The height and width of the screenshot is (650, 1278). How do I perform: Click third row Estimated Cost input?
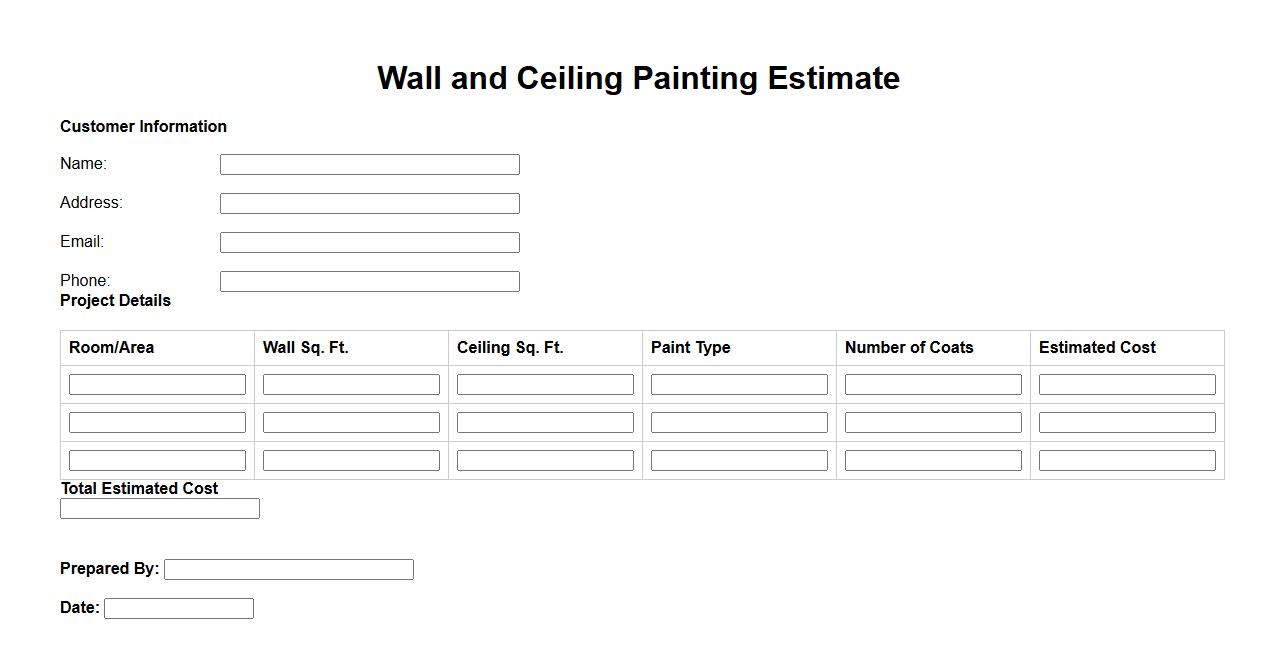pos(1127,461)
